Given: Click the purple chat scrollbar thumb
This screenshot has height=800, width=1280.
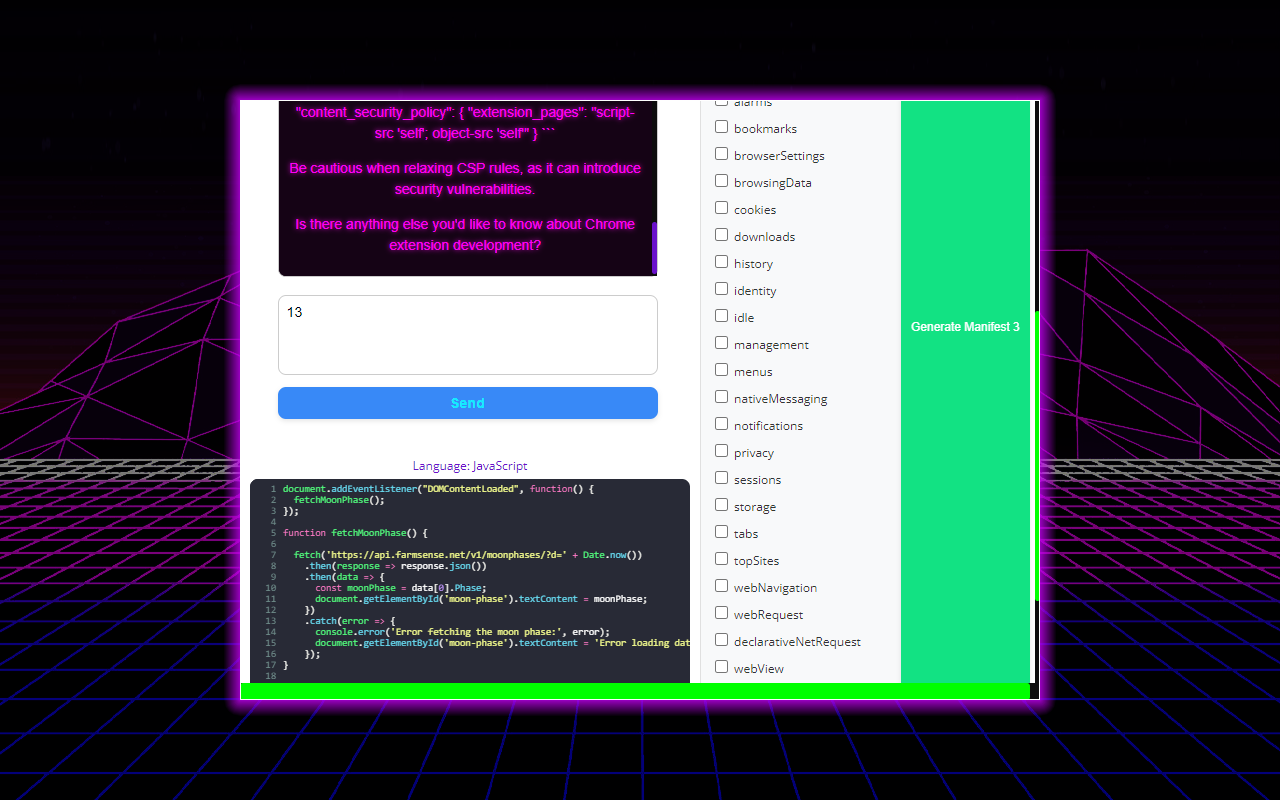Looking at the screenshot, I should tap(654, 248).
